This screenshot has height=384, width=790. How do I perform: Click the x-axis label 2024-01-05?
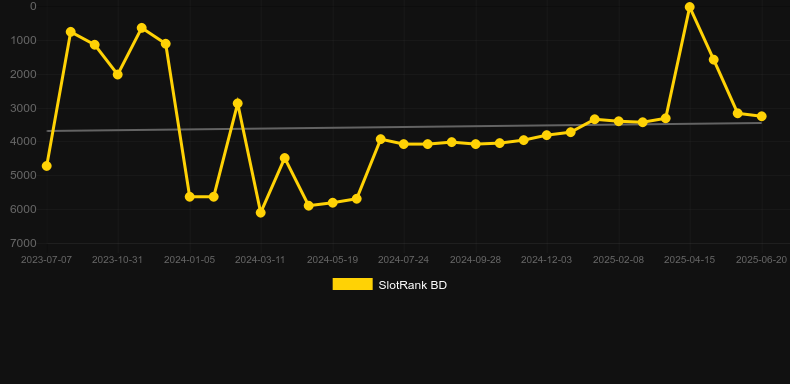point(189,260)
